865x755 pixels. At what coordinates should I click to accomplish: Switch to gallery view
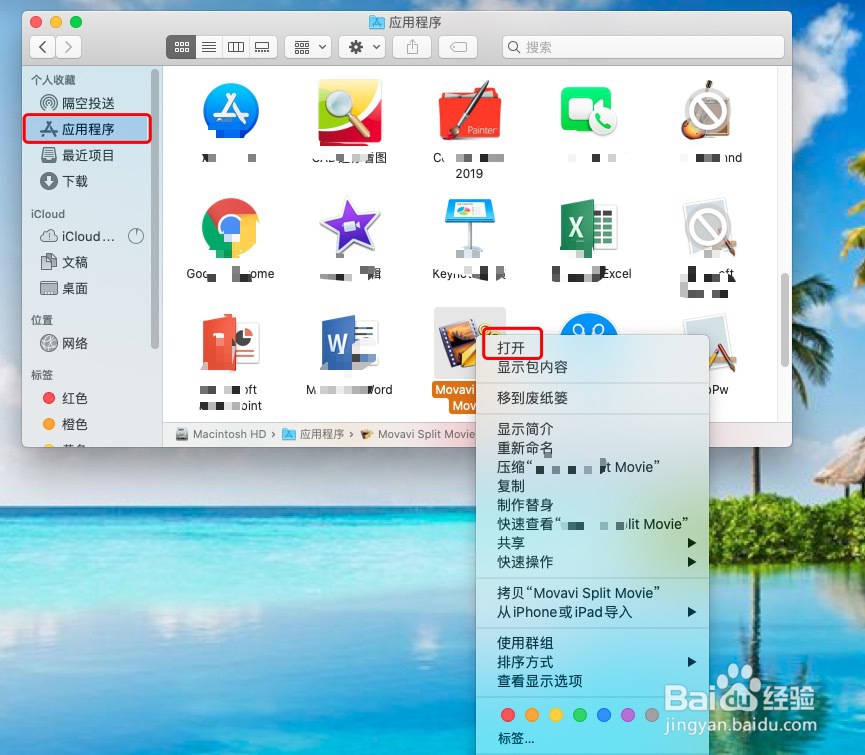tap(260, 46)
